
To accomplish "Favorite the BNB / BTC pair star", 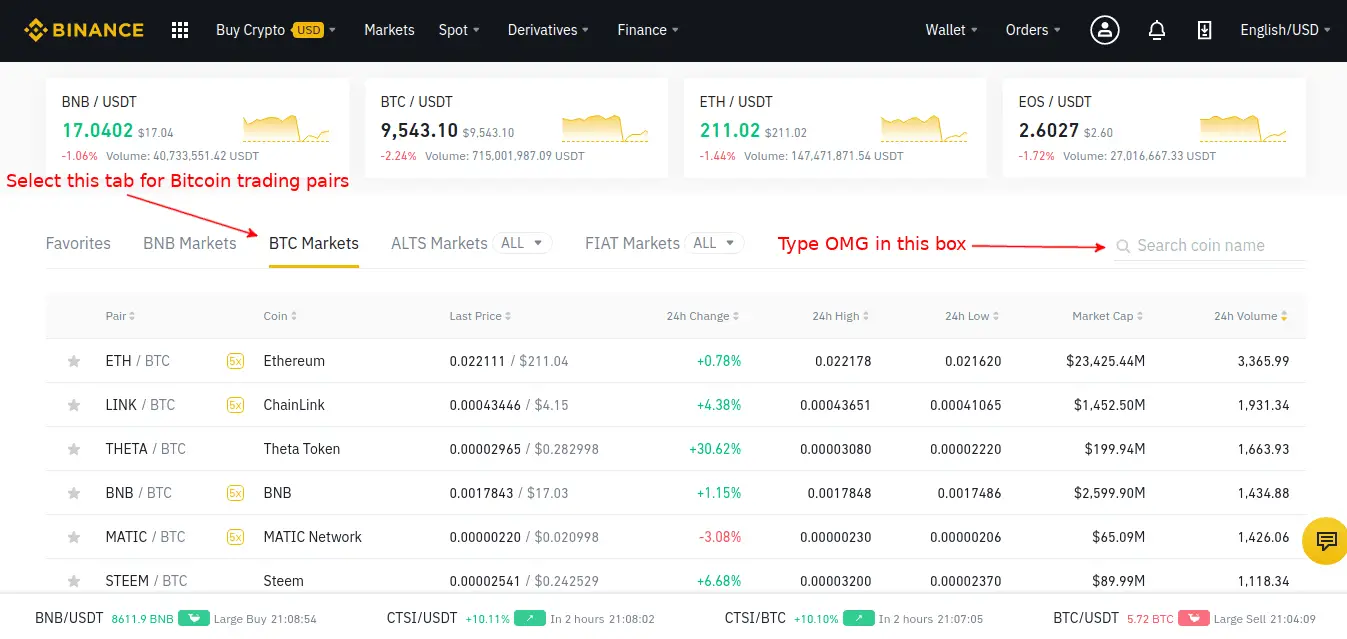I will coord(73,493).
